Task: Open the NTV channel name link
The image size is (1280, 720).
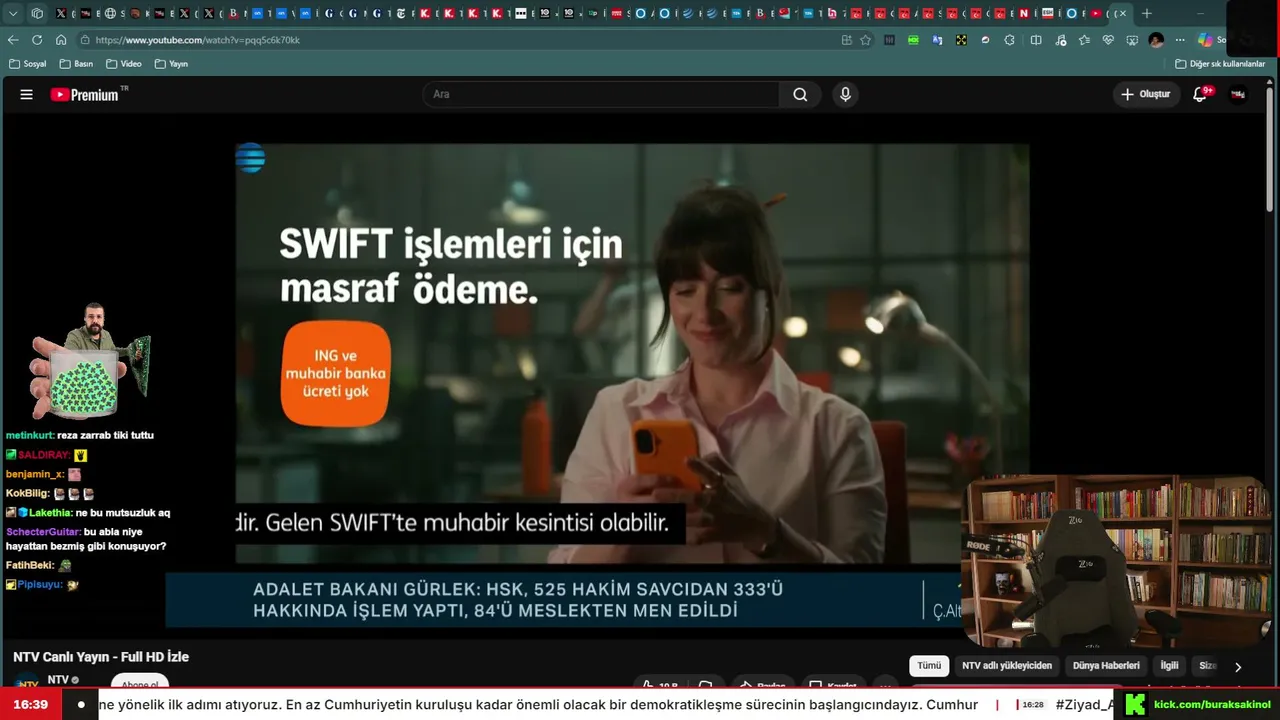Action: 58,680
